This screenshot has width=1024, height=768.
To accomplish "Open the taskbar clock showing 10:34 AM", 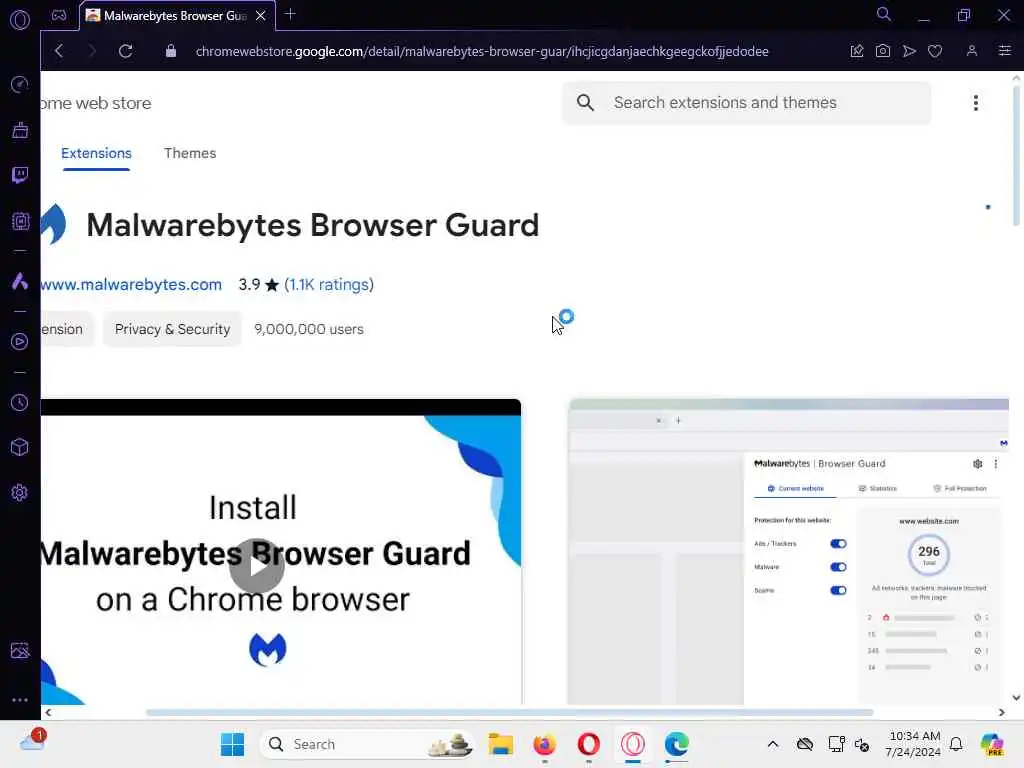I will pos(914,744).
